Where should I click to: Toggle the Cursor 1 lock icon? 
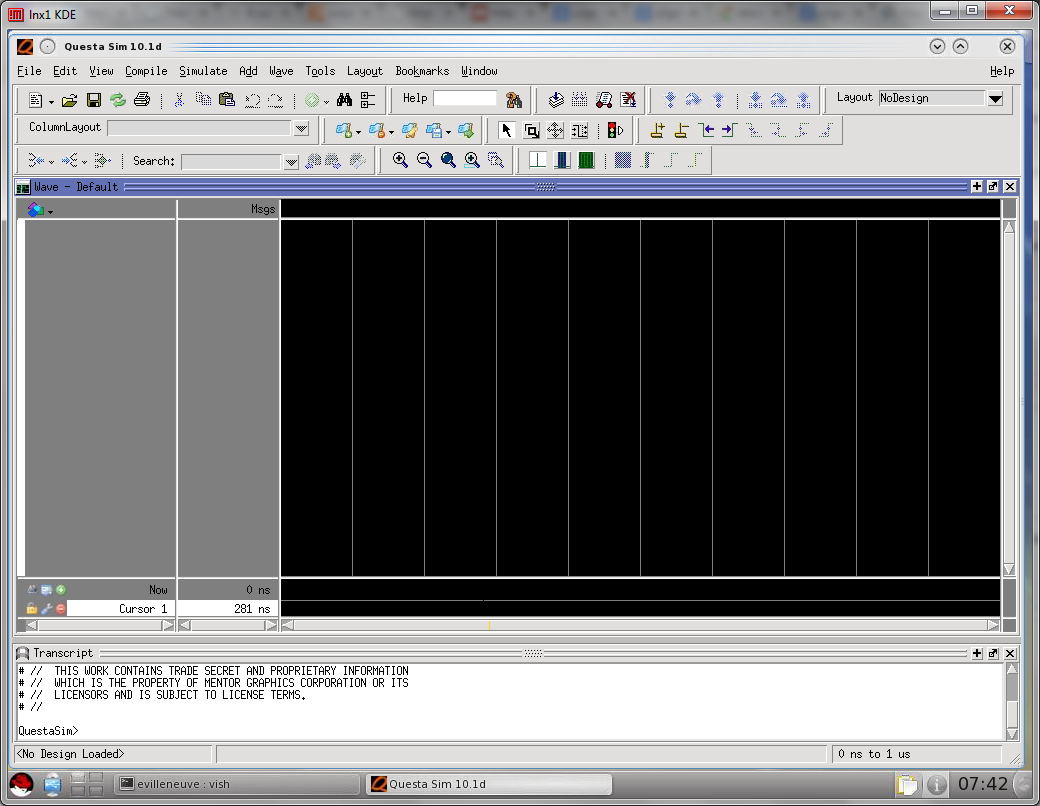[x=31, y=608]
